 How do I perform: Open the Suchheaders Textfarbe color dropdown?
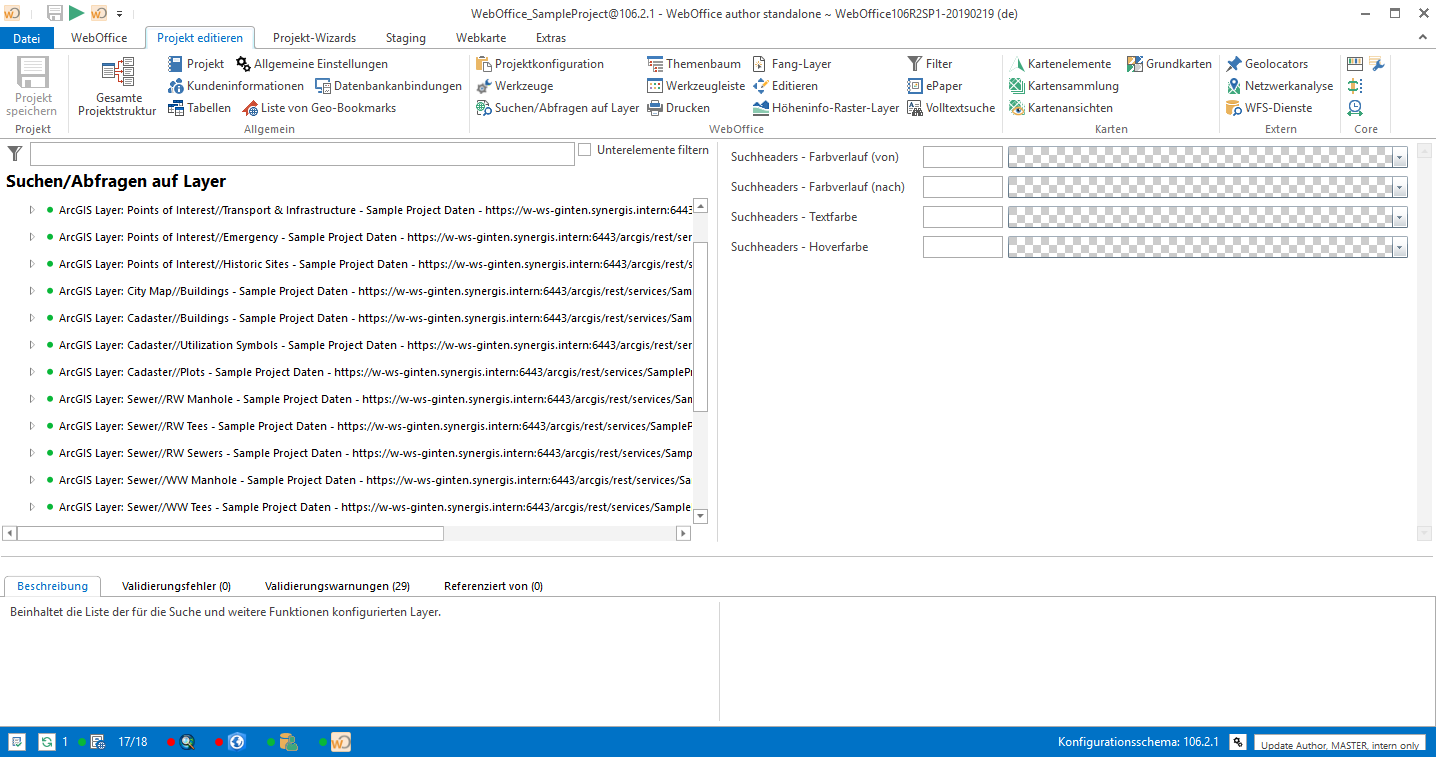pos(1397,216)
